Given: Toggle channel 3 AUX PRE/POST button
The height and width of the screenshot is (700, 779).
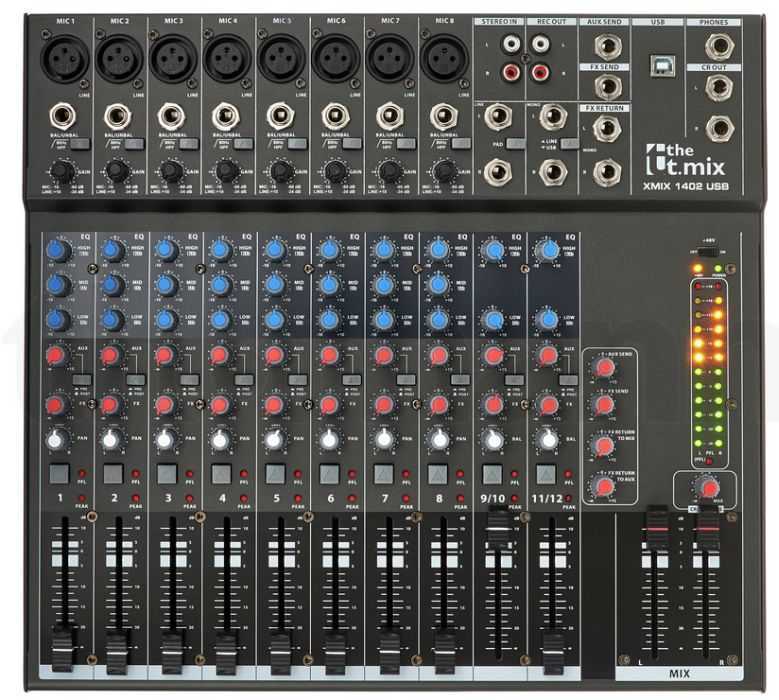Looking at the screenshot, I should (190, 380).
